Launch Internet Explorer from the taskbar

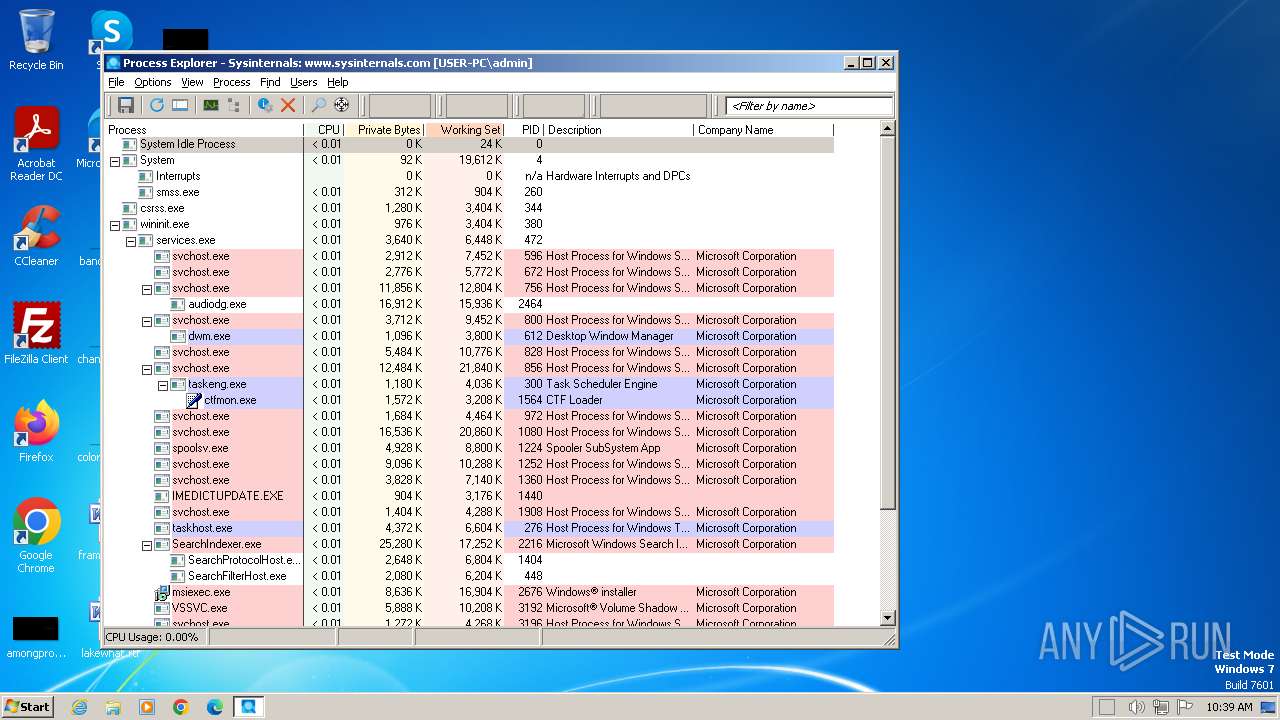(x=80, y=706)
